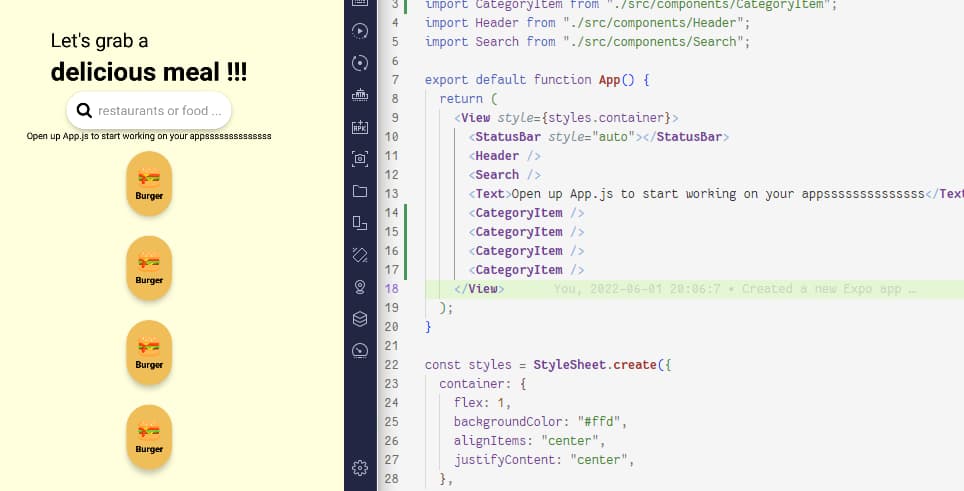Click the backgroundColor "#ffd" value
The image size is (964, 491).
coord(599,422)
